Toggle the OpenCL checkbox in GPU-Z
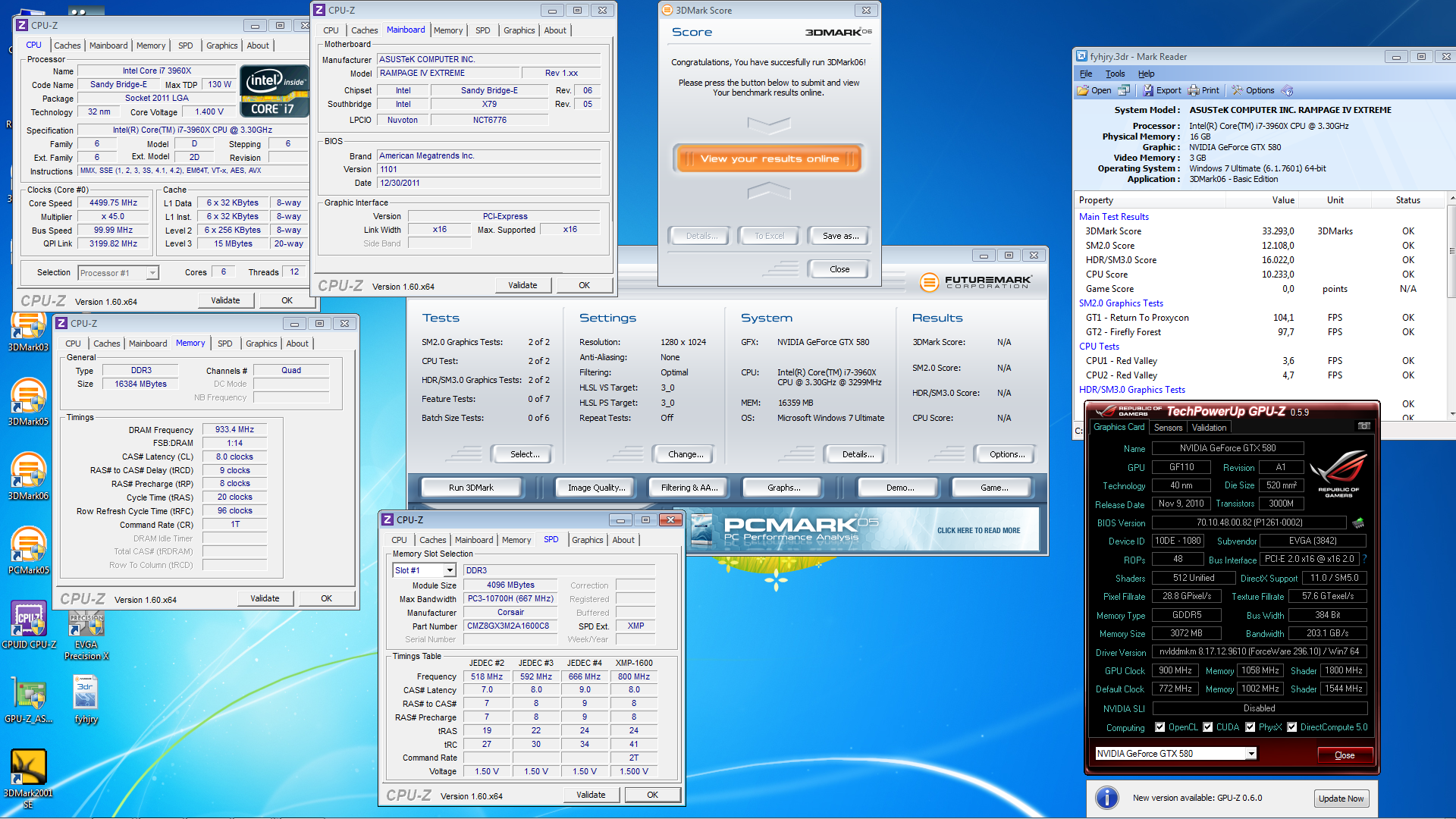1456x819 pixels. (x=1160, y=727)
